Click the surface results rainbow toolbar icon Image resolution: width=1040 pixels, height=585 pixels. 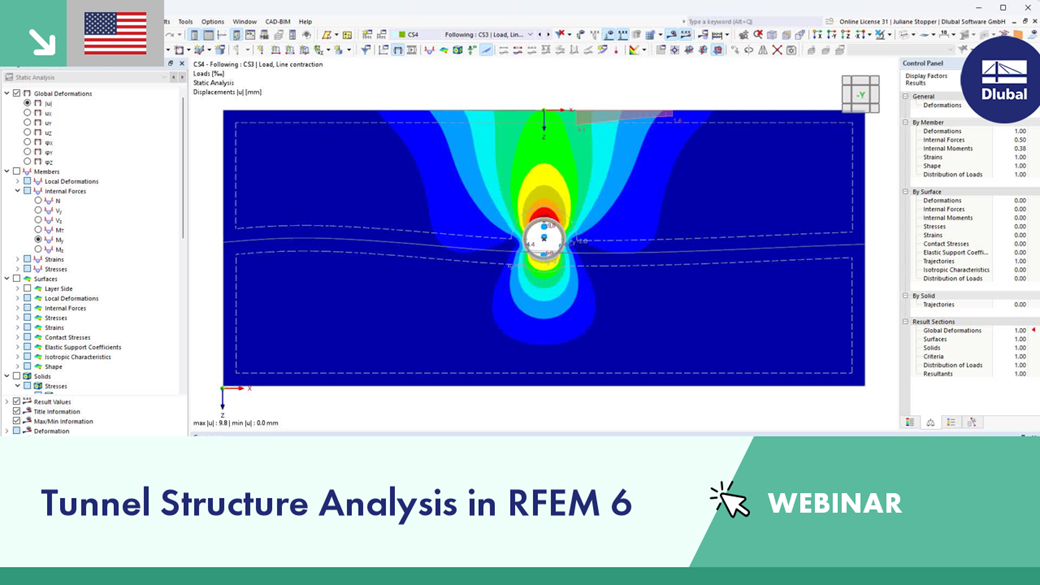(444, 50)
